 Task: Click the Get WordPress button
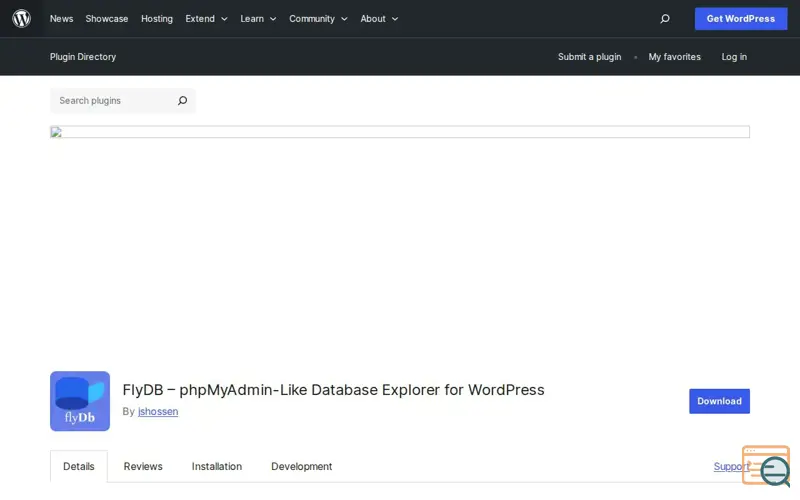(741, 19)
